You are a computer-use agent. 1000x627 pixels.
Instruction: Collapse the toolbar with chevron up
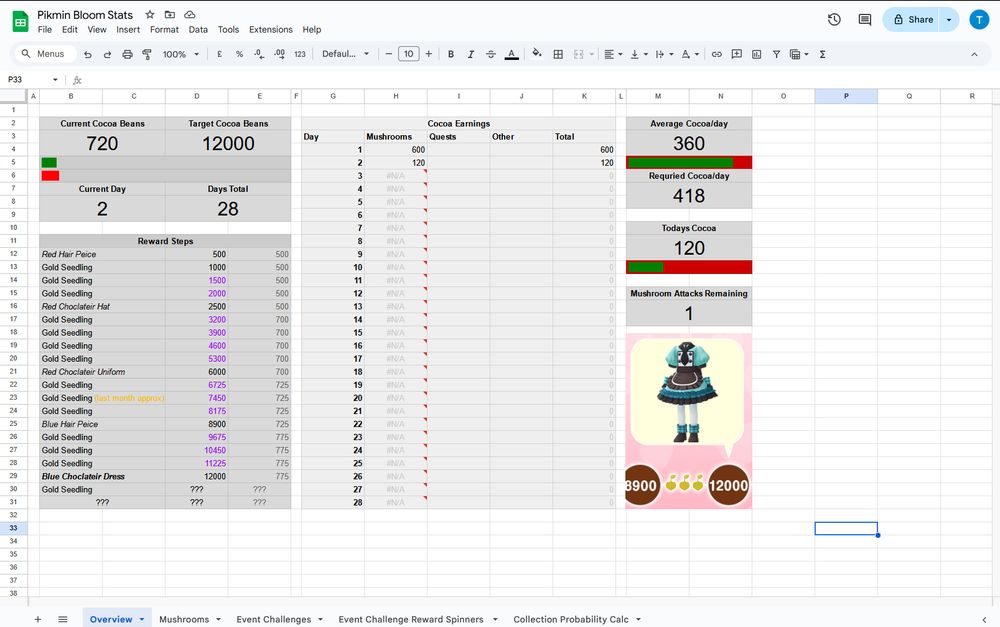(x=974, y=54)
